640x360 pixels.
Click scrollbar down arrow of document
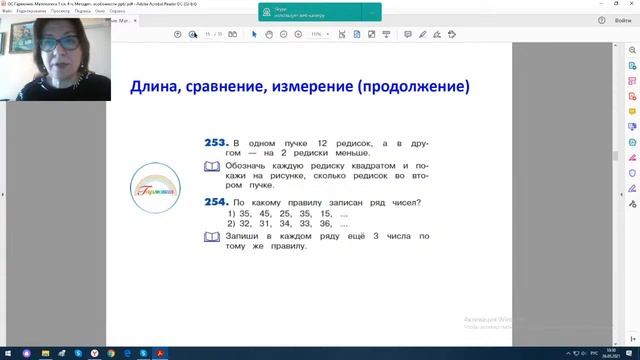click(616, 344)
